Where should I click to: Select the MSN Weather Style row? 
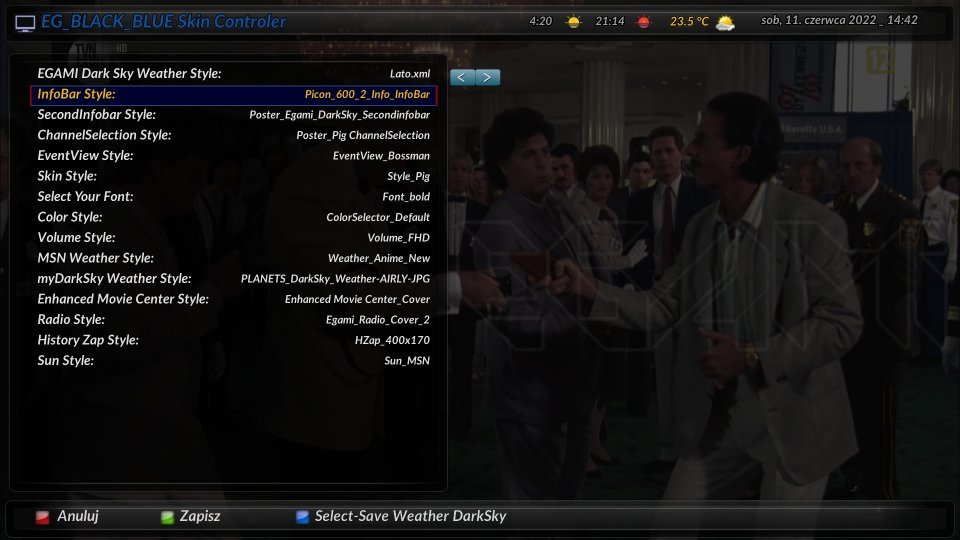coord(233,258)
